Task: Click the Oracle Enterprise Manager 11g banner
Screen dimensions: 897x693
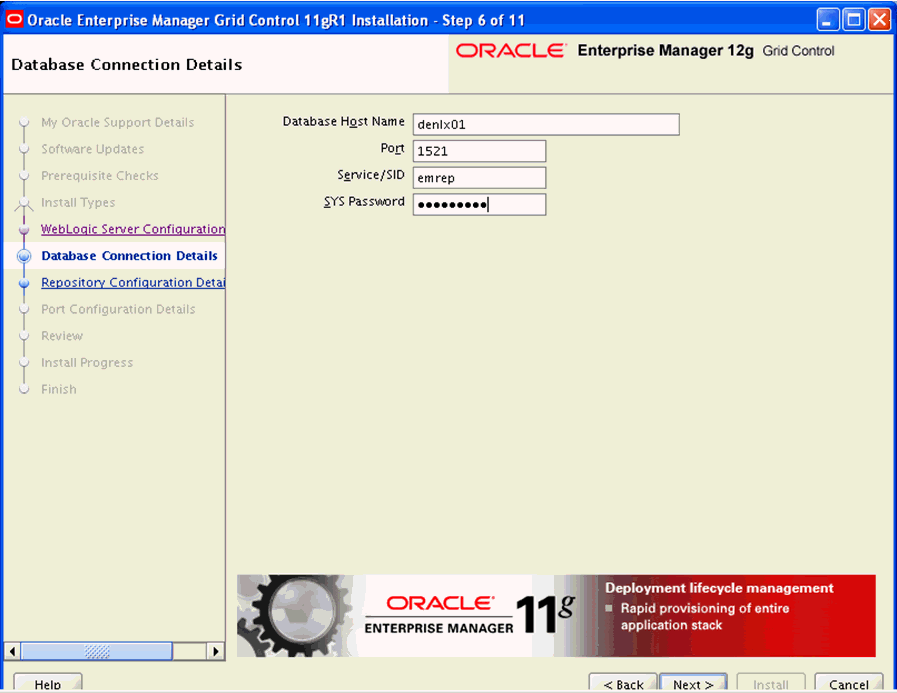Action: pos(556,616)
